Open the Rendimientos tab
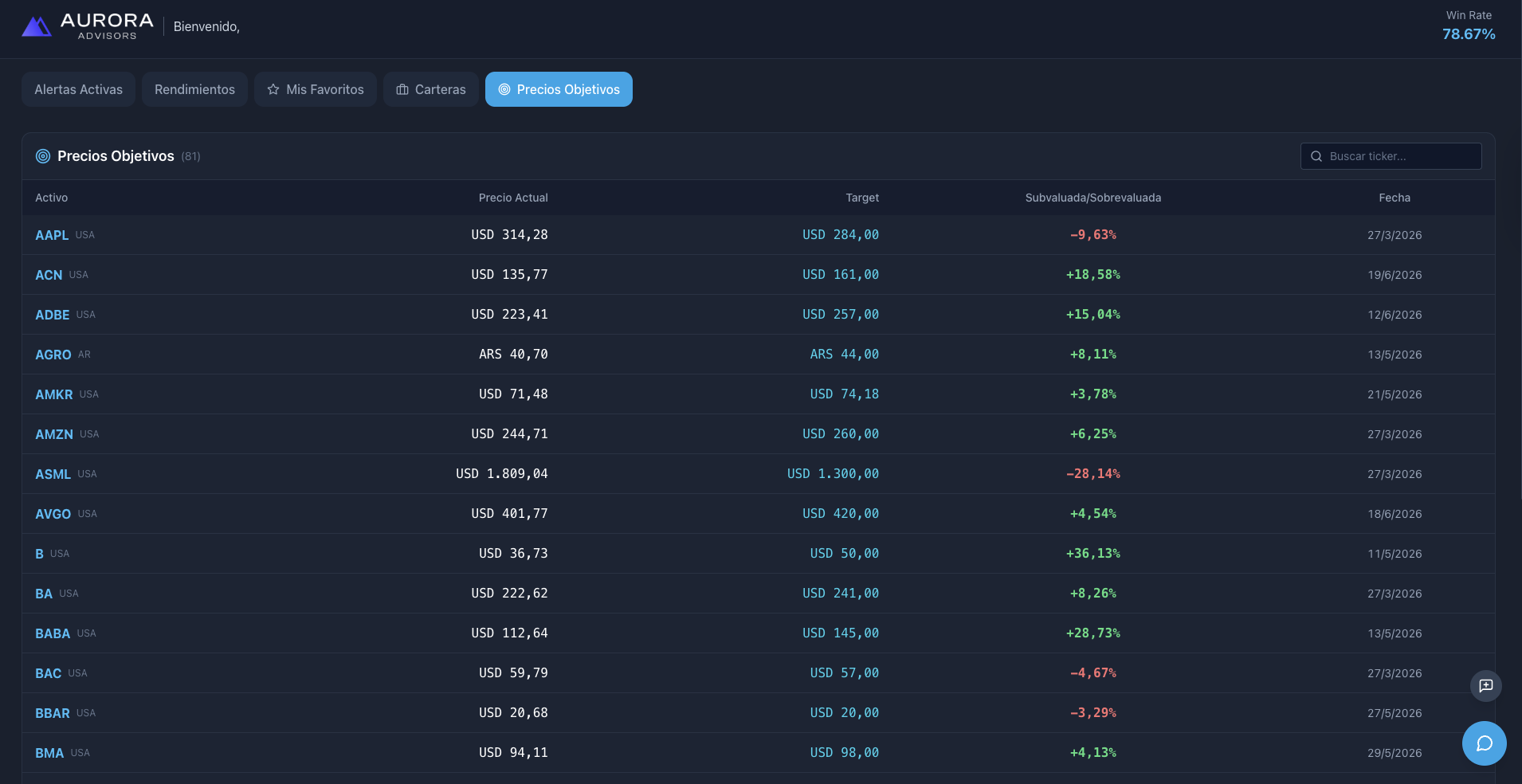 tap(194, 89)
